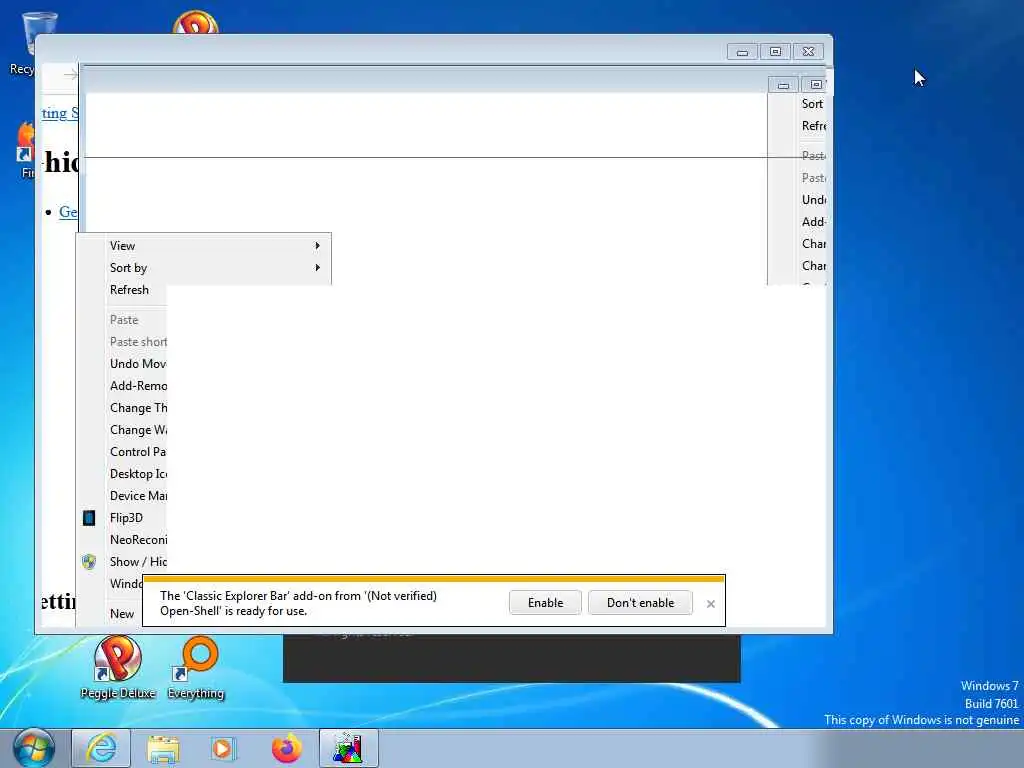Open Internet Explorer in taskbar
Viewport: 1024px width, 768px height.
click(101, 748)
